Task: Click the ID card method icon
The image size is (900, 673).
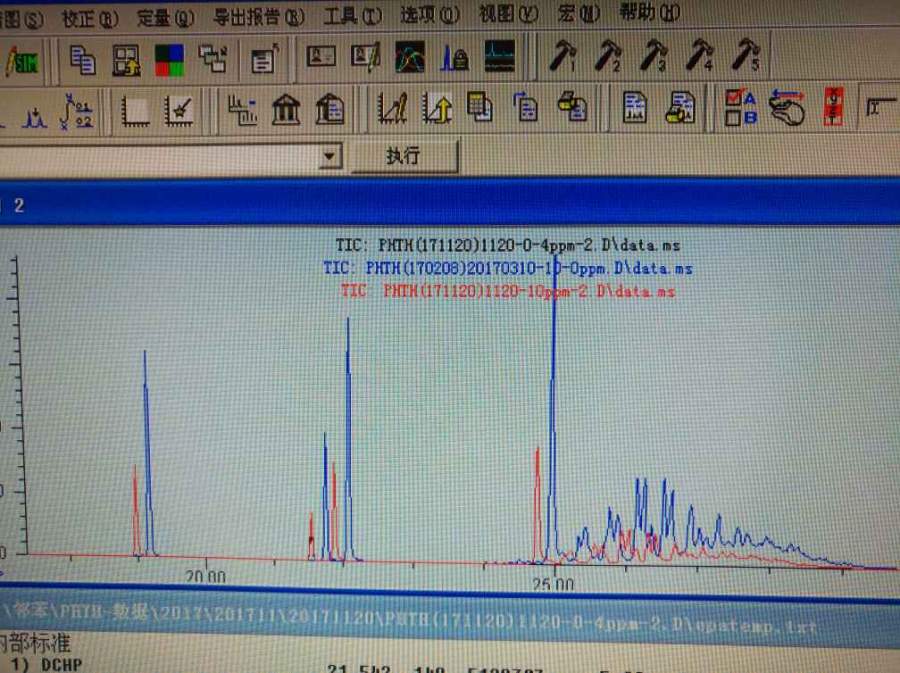Action: tap(321, 56)
